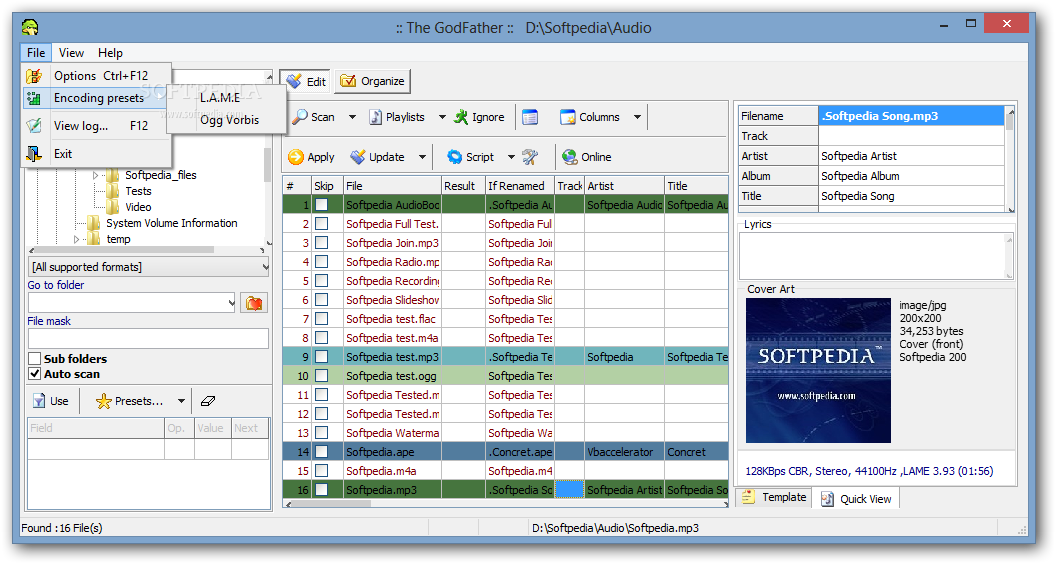The image size is (1056, 564).
Task: Click the browse folder icon beside Go to folder
Action: [254, 303]
